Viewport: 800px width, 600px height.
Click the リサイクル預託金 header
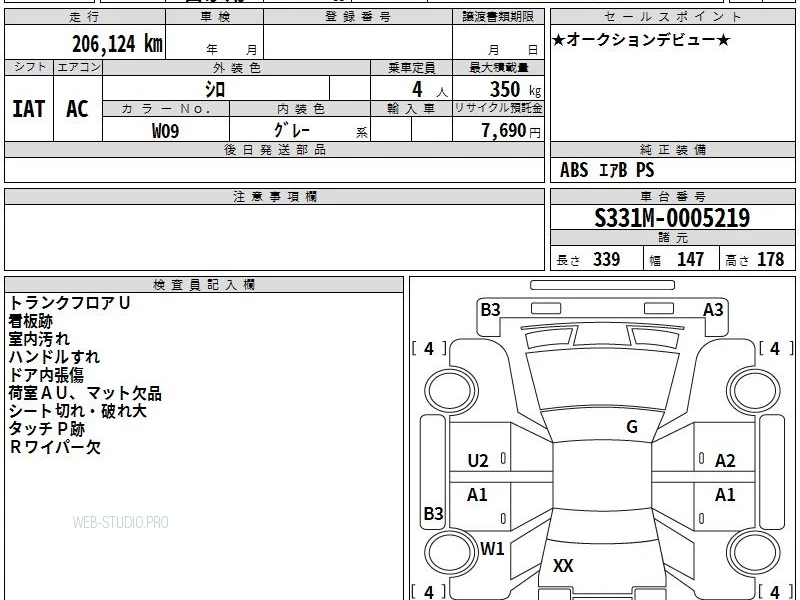[x=498, y=108]
